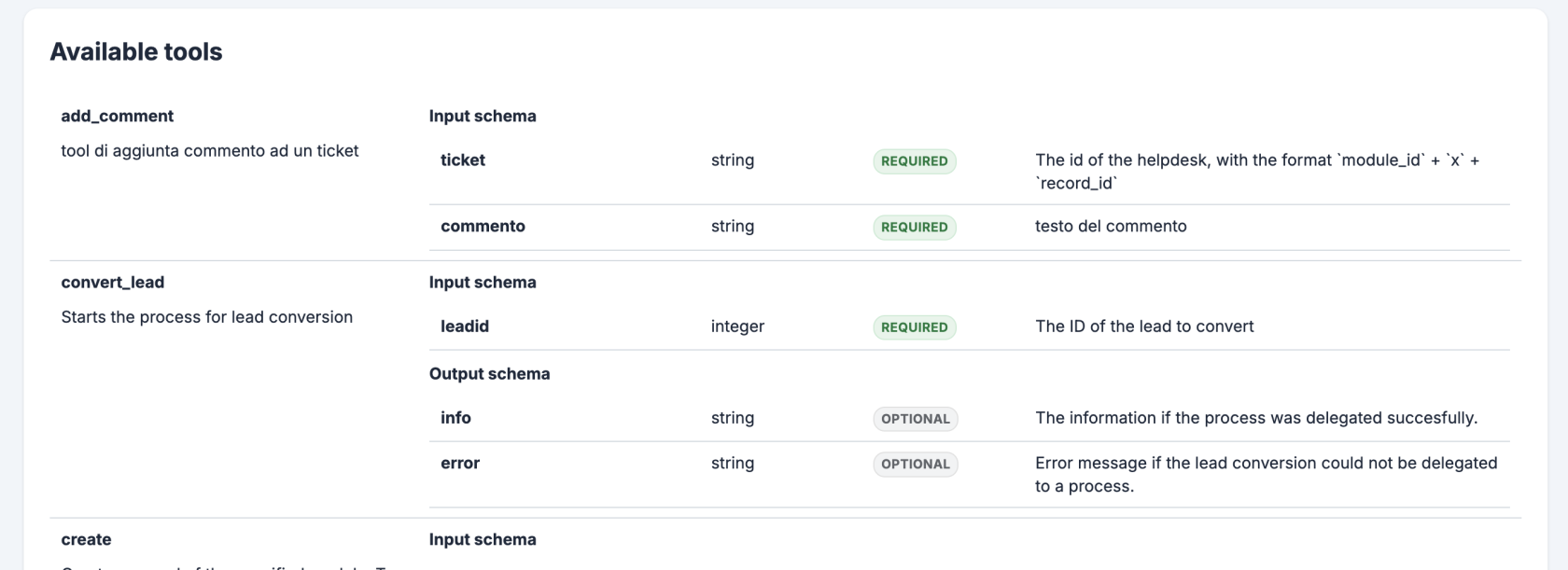
Task: Select the convert_lead tool name
Action: click(x=113, y=282)
